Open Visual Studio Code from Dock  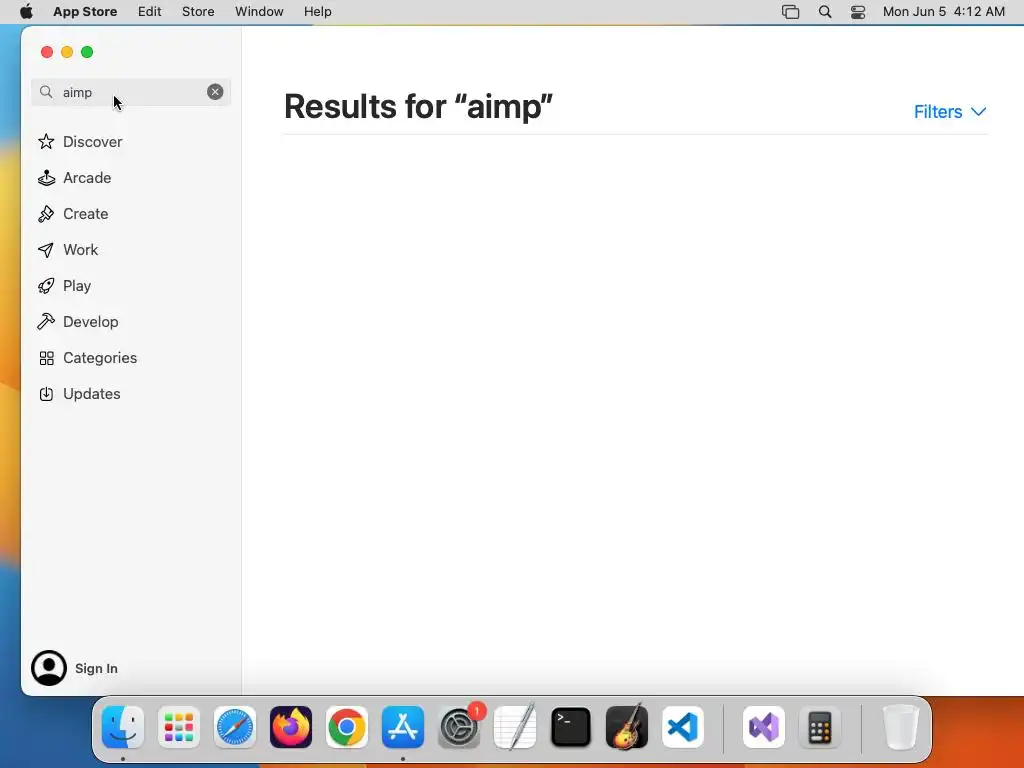pos(682,727)
